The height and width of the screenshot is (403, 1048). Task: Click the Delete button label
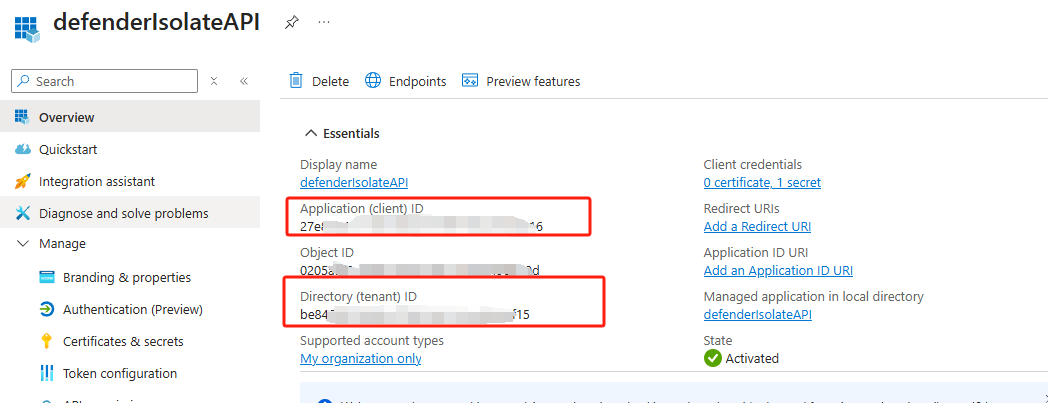pos(330,82)
